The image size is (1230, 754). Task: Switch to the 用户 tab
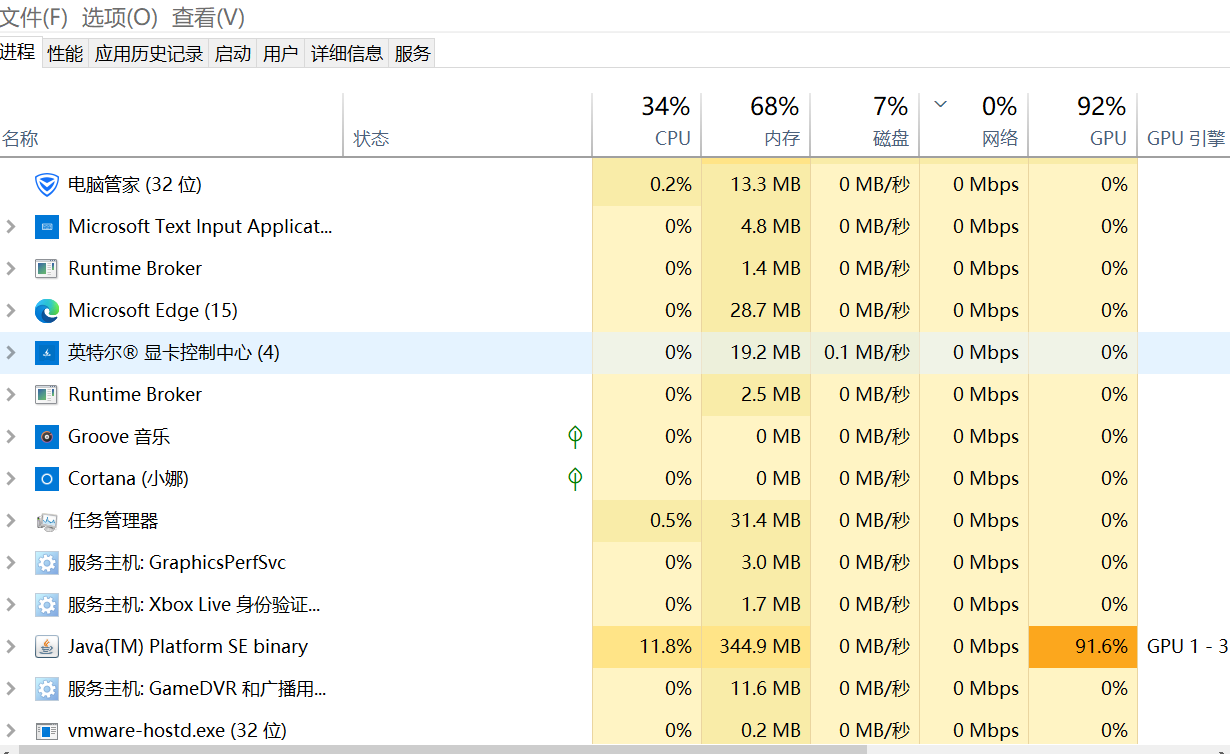tap(281, 54)
